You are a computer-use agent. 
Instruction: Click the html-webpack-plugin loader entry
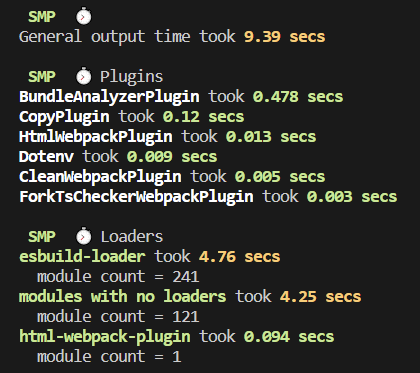[x=105, y=337]
